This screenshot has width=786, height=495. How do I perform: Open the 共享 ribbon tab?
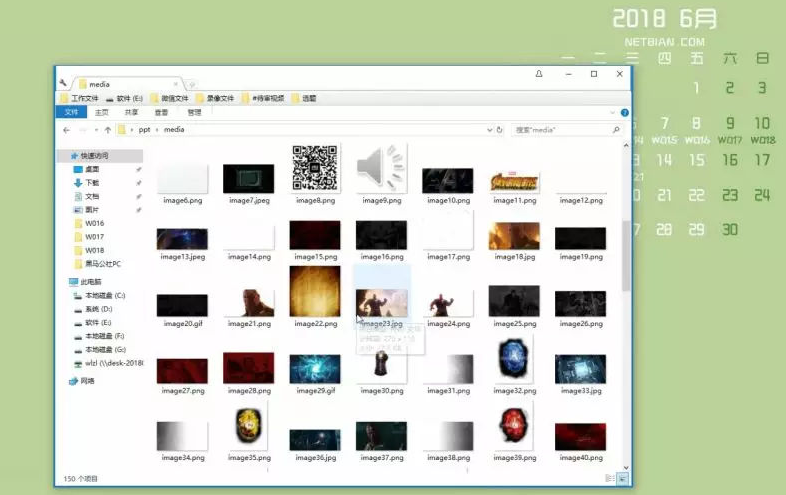pyautogui.click(x=131, y=113)
